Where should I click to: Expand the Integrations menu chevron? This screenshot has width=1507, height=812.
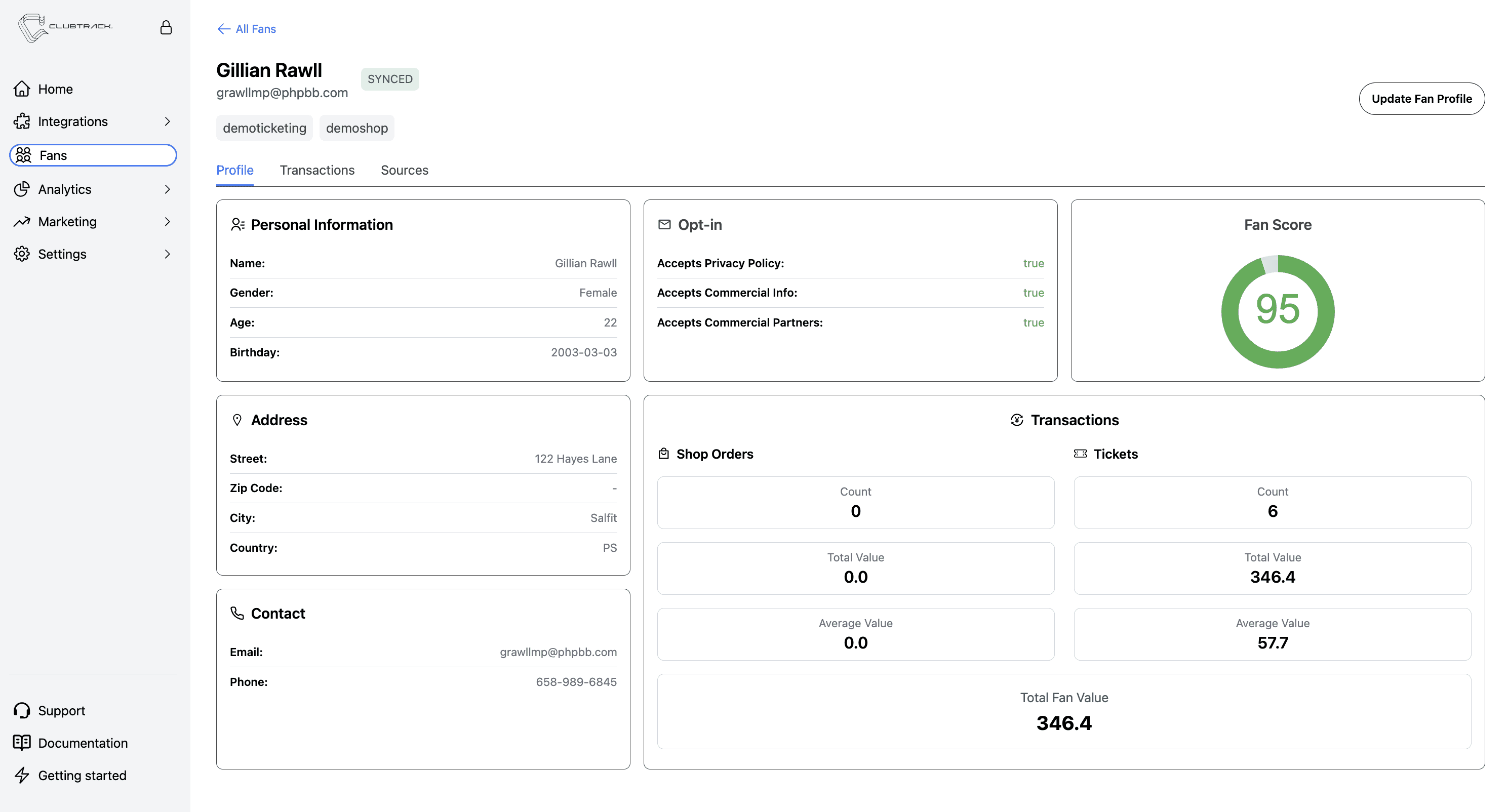tap(167, 121)
